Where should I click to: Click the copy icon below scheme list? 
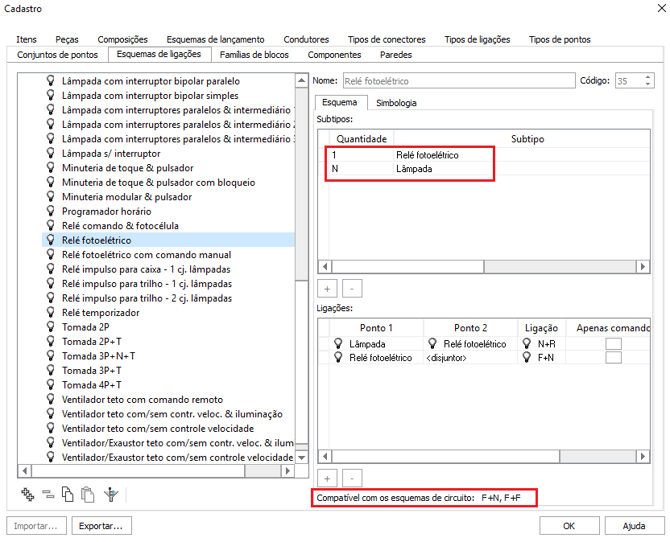[x=67, y=493]
